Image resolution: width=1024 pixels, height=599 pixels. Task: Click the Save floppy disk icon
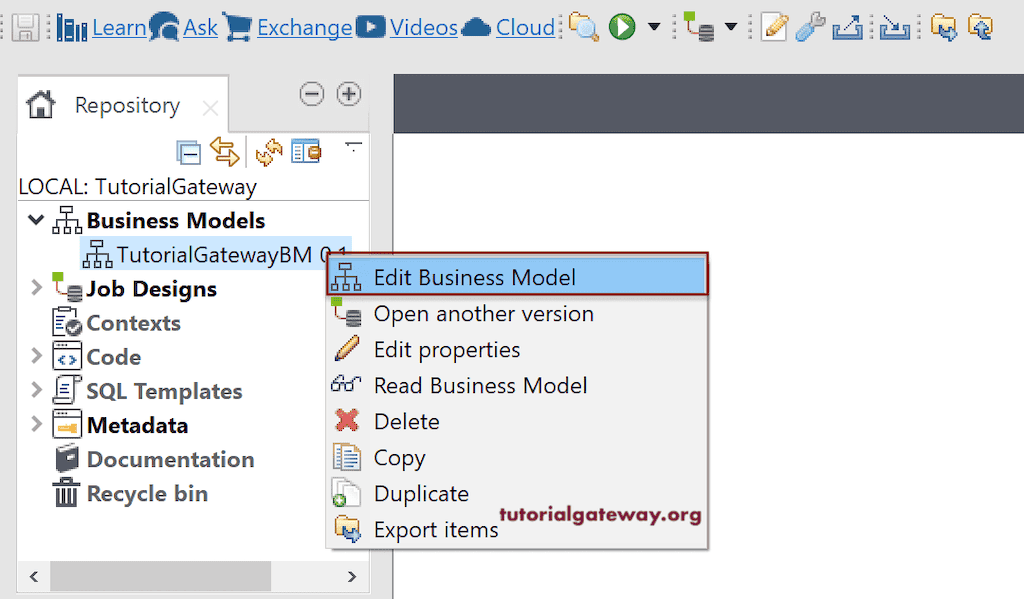click(x=25, y=27)
